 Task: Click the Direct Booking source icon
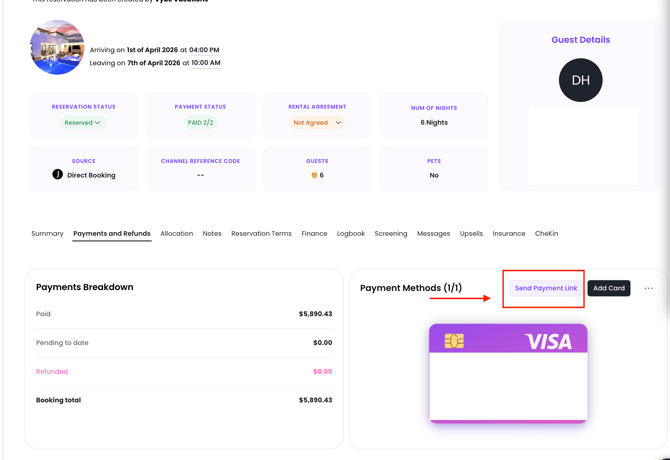click(x=58, y=175)
